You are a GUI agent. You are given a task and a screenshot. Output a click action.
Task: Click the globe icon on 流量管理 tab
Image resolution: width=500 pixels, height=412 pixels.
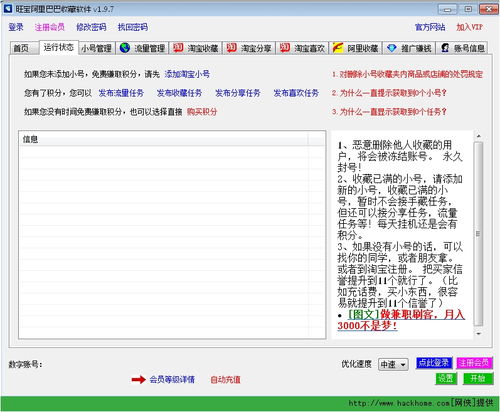tap(125, 48)
